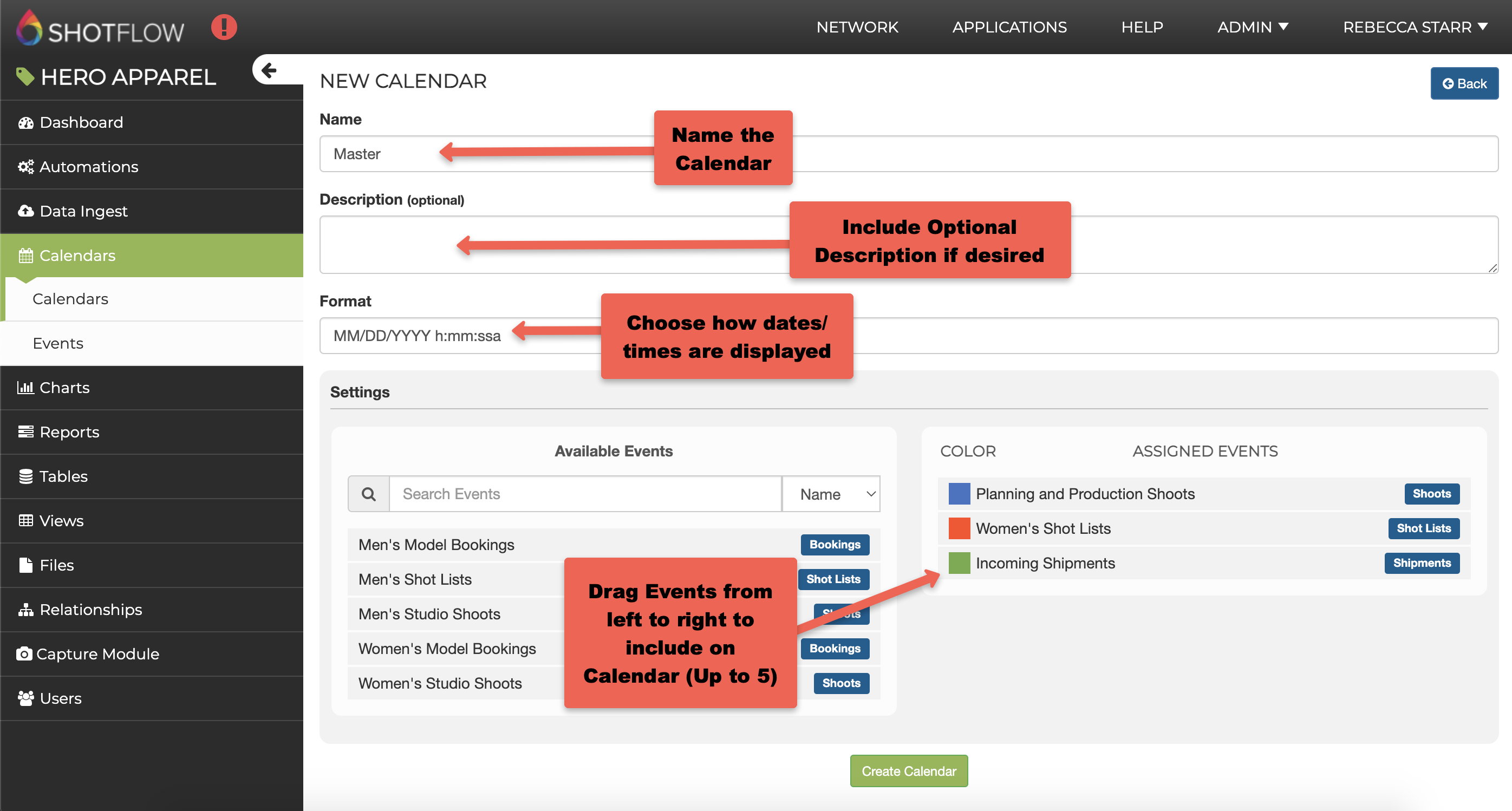Click the red alert exclamation icon

(224, 27)
